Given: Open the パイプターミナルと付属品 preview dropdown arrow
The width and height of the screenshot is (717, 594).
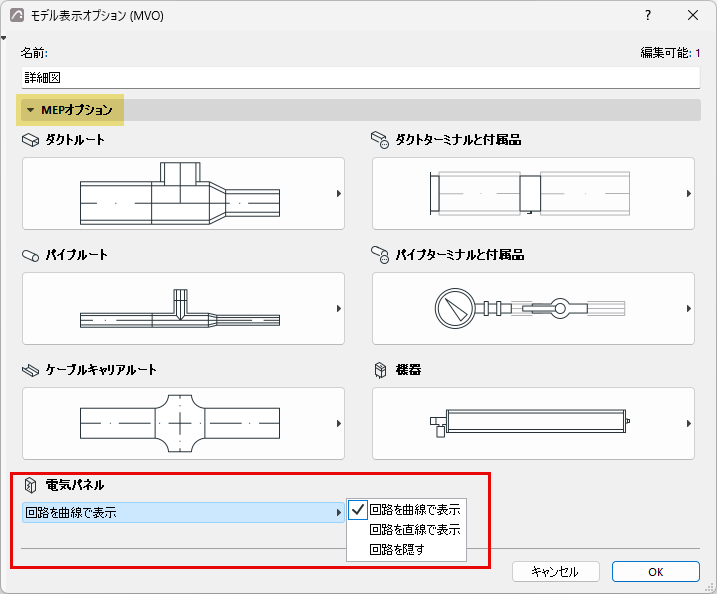Looking at the screenshot, I should (x=689, y=309).
